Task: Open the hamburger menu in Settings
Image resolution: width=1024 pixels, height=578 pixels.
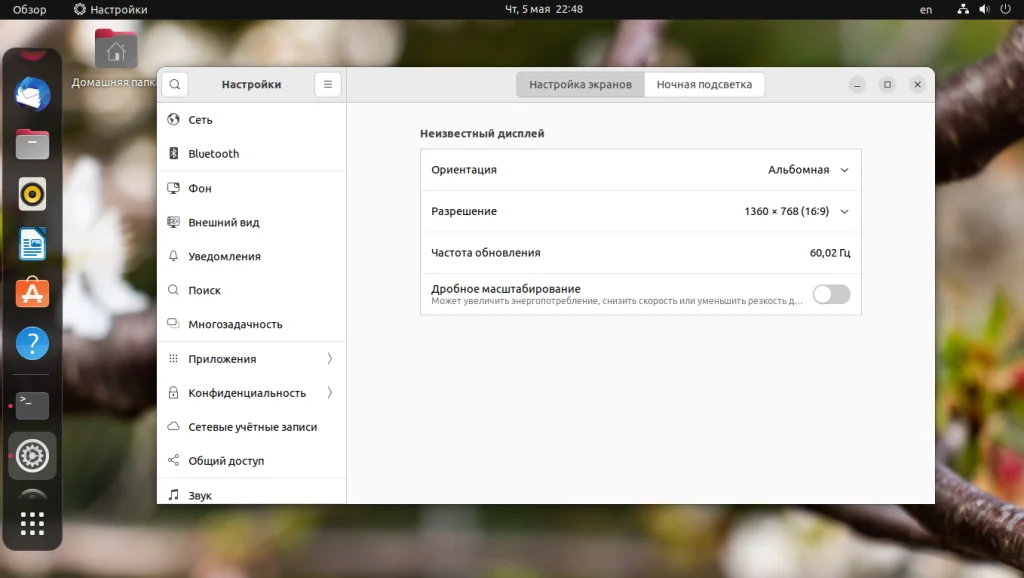Action: [x=327, y=84]
